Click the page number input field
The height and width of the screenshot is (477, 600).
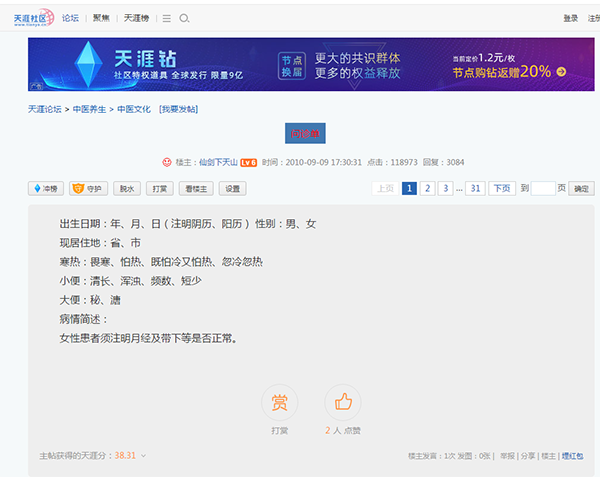(x=542, y=188)
